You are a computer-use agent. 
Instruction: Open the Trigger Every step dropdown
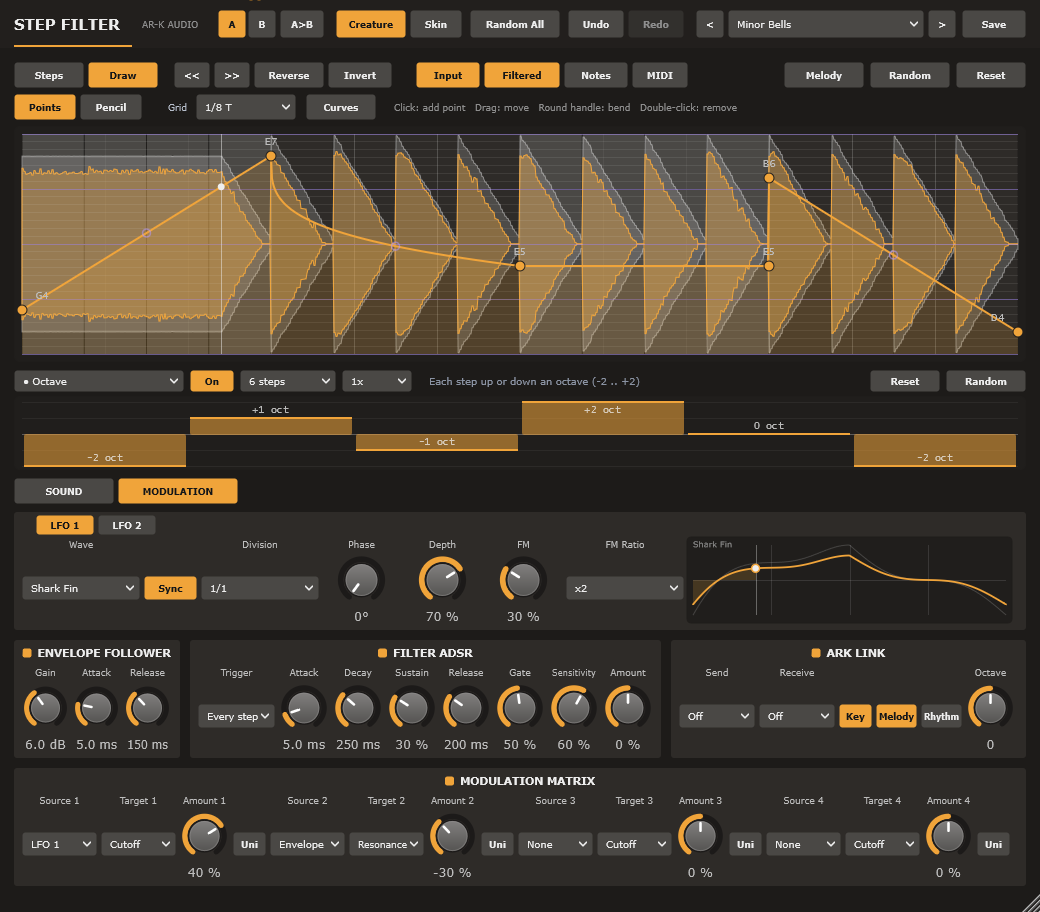[236, 716]
